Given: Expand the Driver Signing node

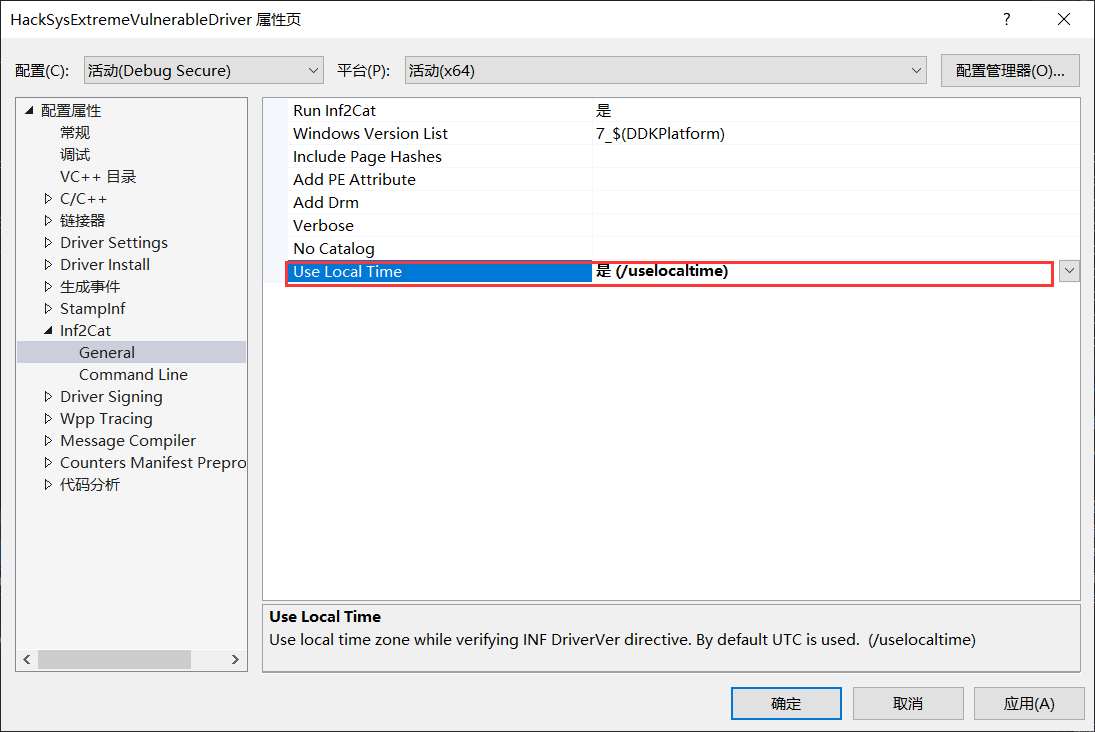Looking at the screenshot, I should coord(48,397).
